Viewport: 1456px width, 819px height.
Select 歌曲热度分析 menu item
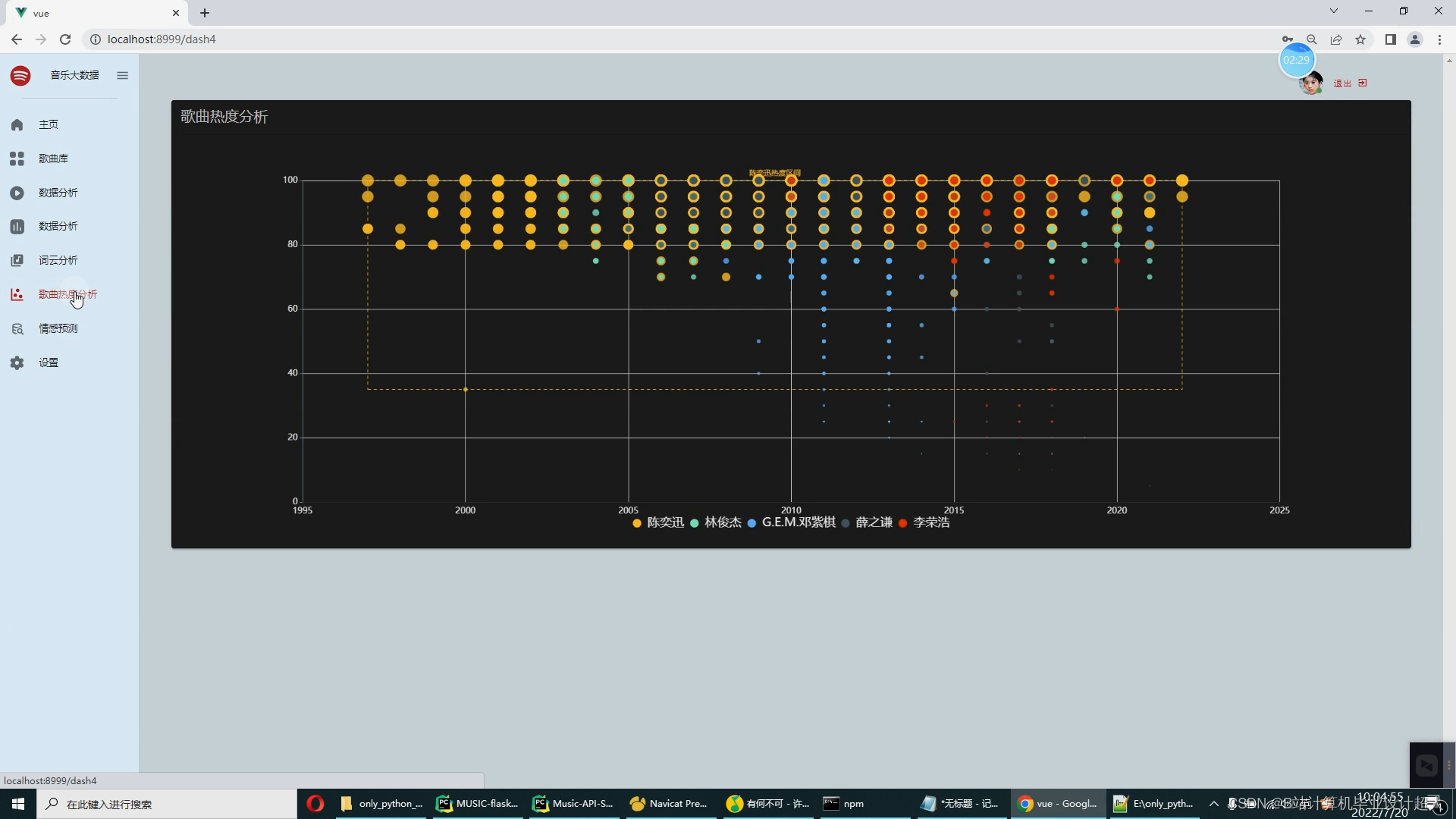pos(67,294)
